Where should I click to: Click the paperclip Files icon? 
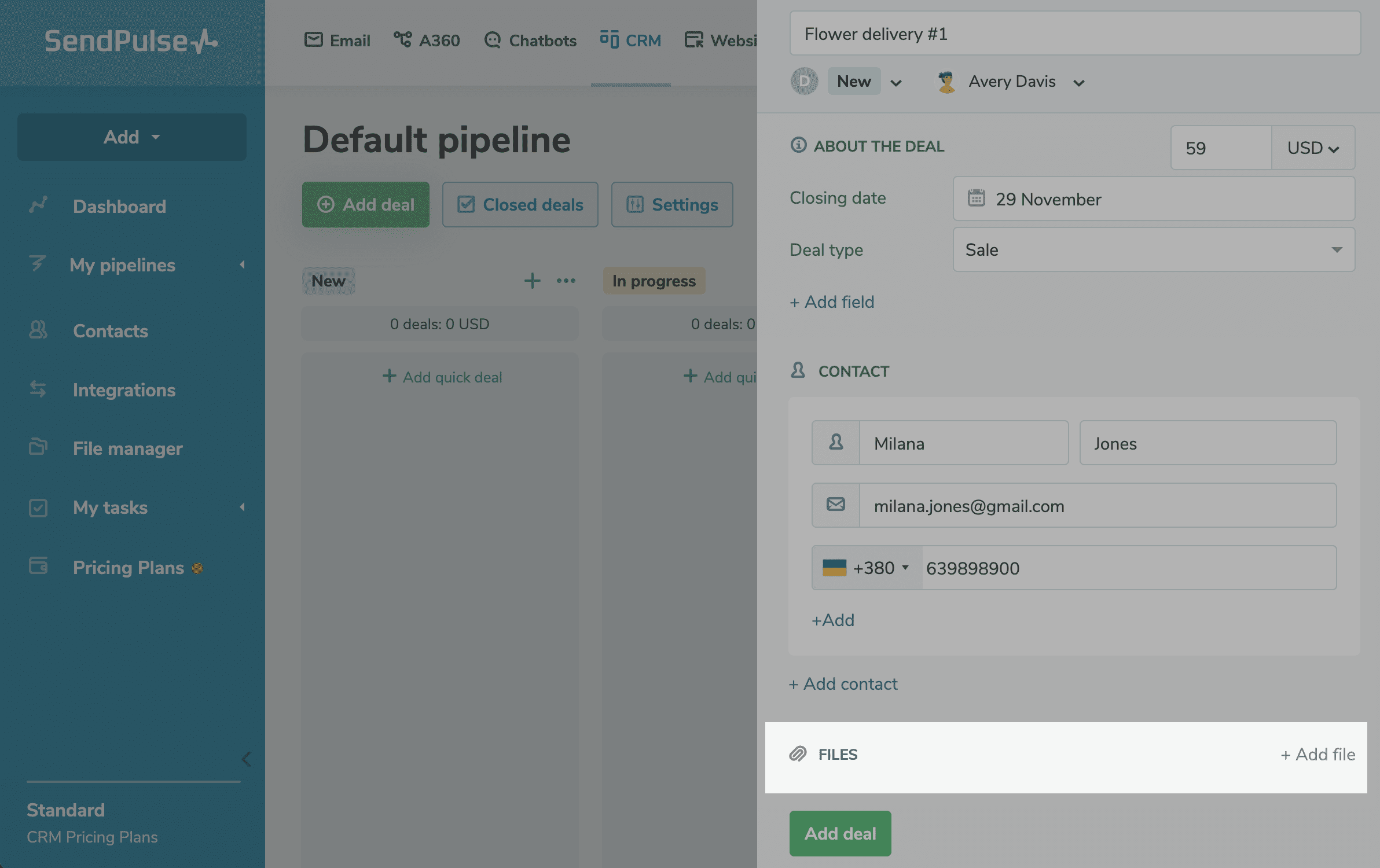[x=798, y=754]
